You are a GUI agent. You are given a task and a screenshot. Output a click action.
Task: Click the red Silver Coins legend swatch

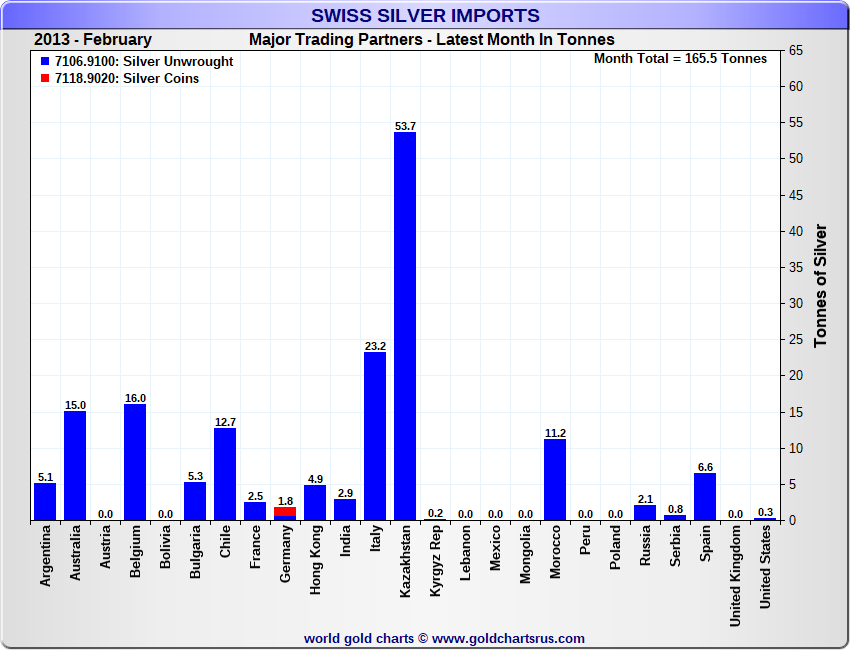pyautogui.click(x=44, y=79)
